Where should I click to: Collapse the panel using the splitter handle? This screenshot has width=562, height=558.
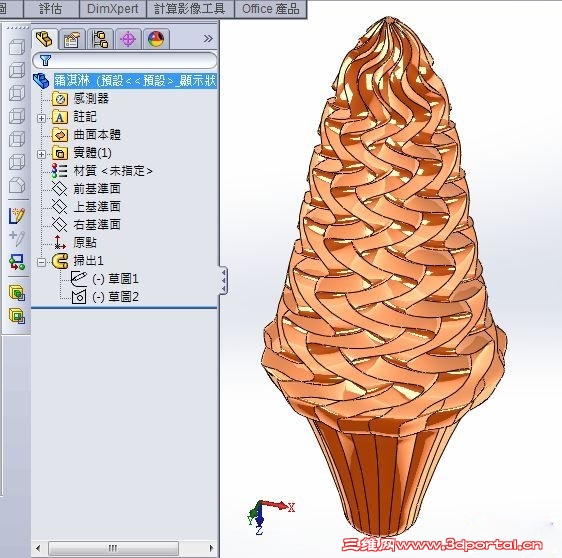click(x=223, y=281)
